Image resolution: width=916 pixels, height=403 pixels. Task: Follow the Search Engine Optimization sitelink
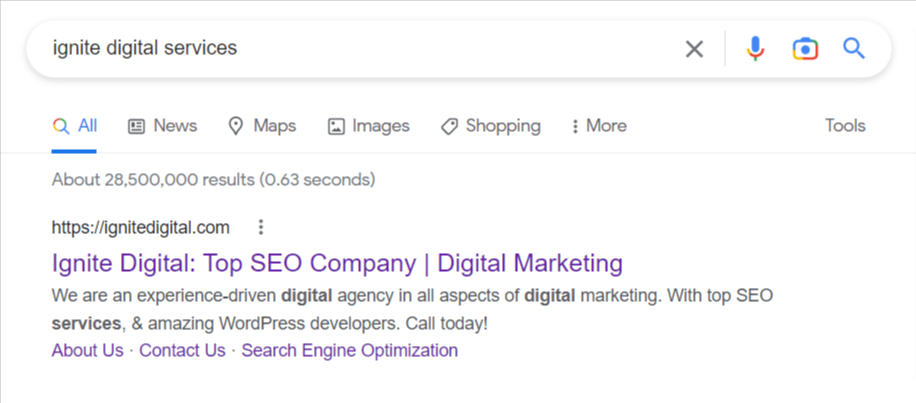(x=350, y=350)
